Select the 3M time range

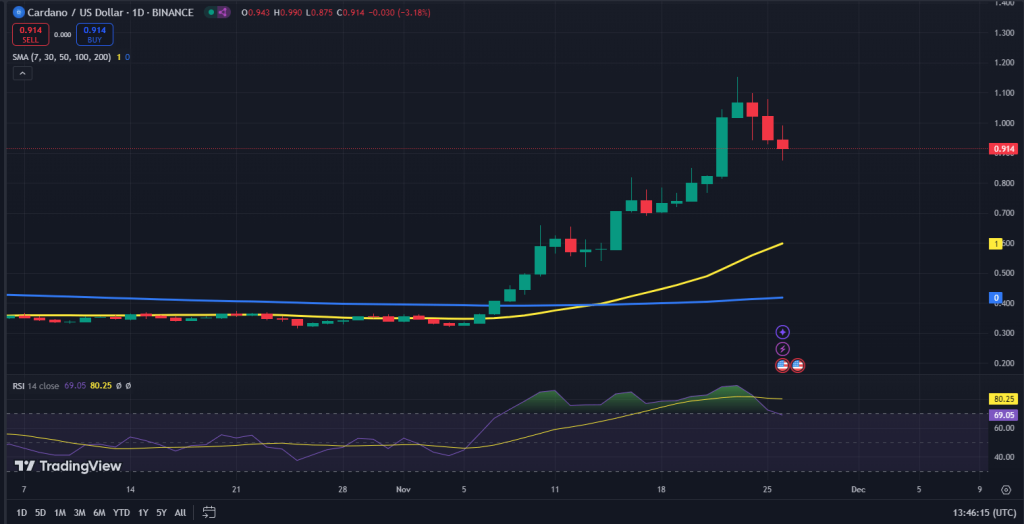(80, 512)
